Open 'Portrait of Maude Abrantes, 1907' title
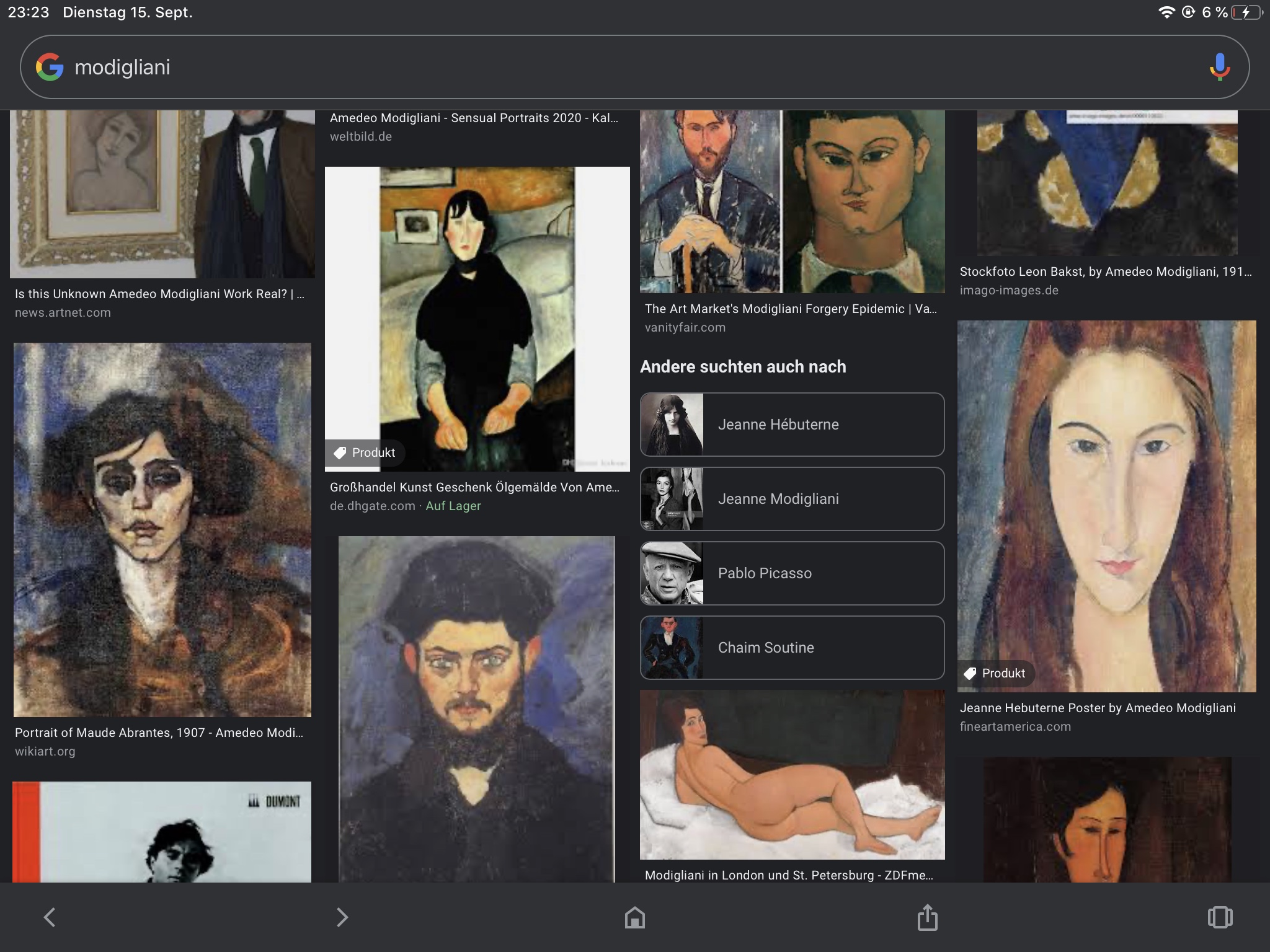This screenshot has width=1270, height=952. click(159, 733)
